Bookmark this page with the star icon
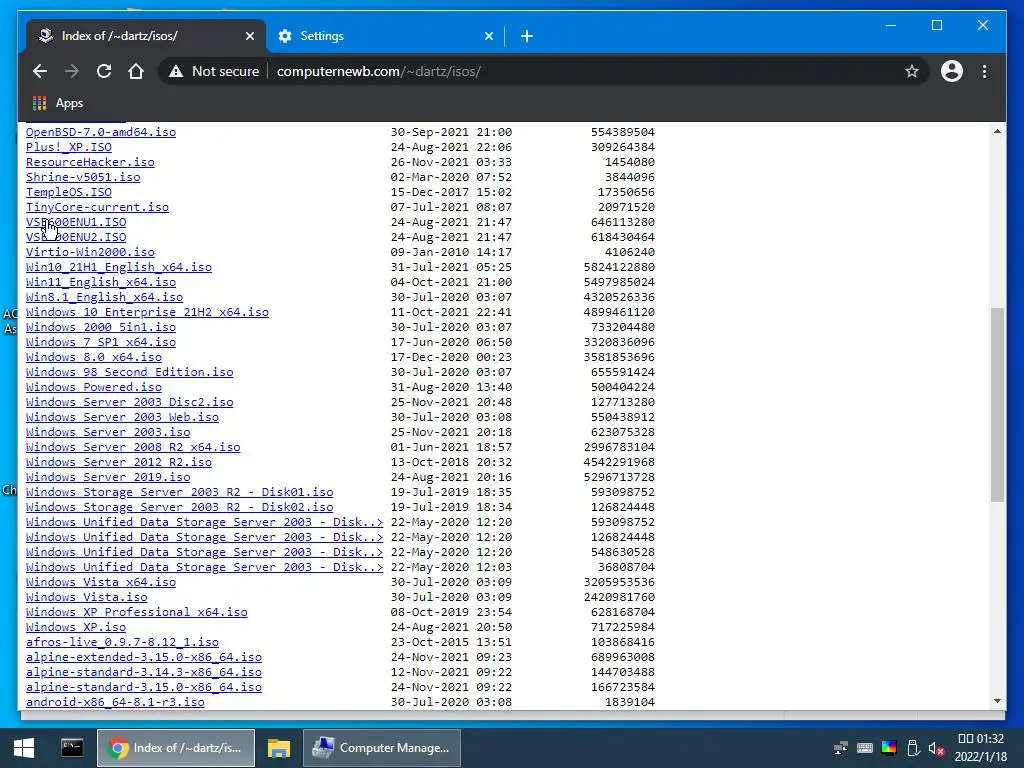Viewport: 1024px width, 768px height. pos(912,71)
